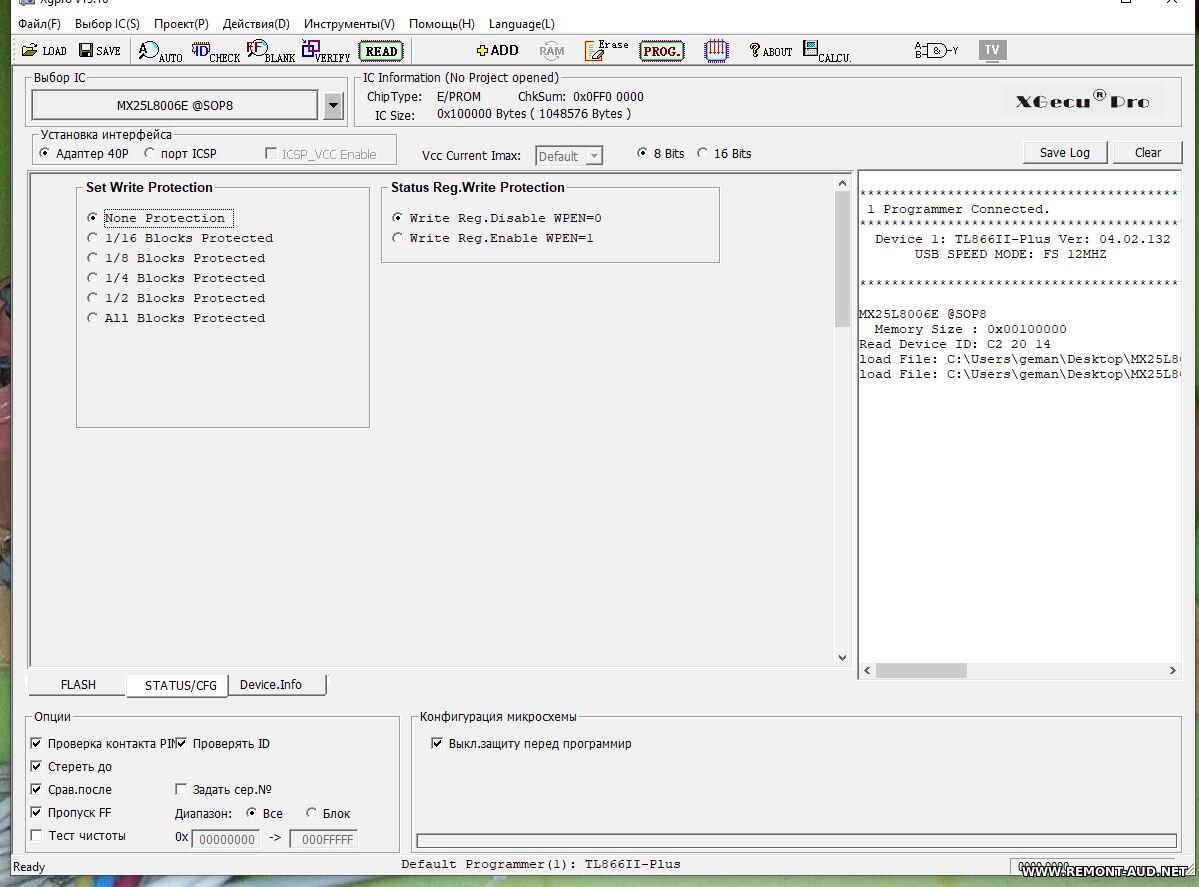Click the Save Log button

pyautogui.click(x=1064, y=153)
